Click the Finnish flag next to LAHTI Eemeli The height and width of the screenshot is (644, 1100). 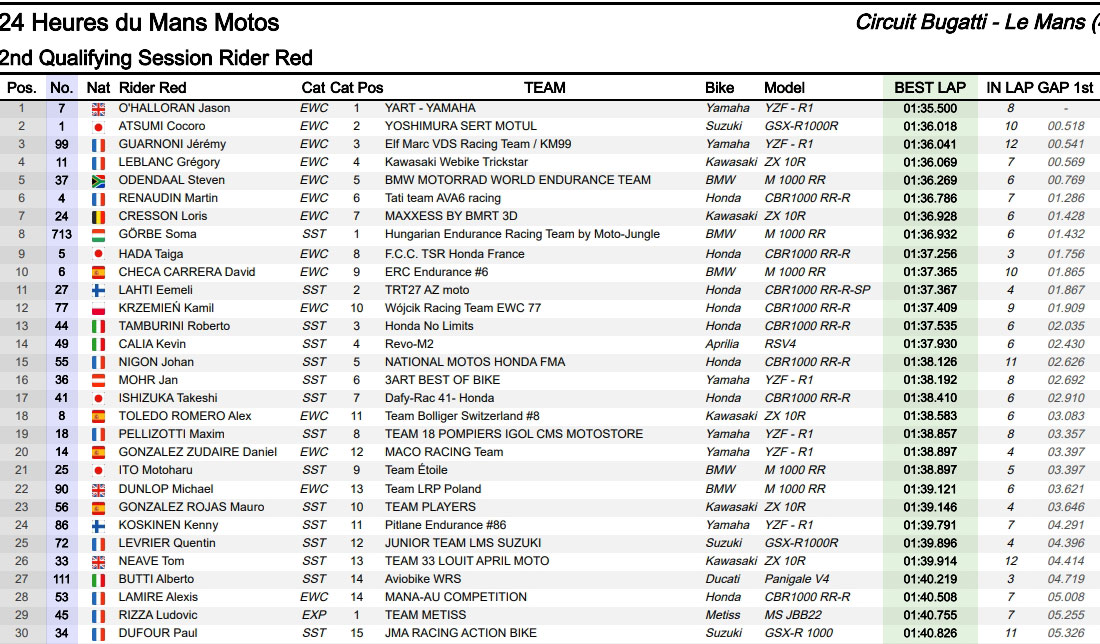pos(98,290)
